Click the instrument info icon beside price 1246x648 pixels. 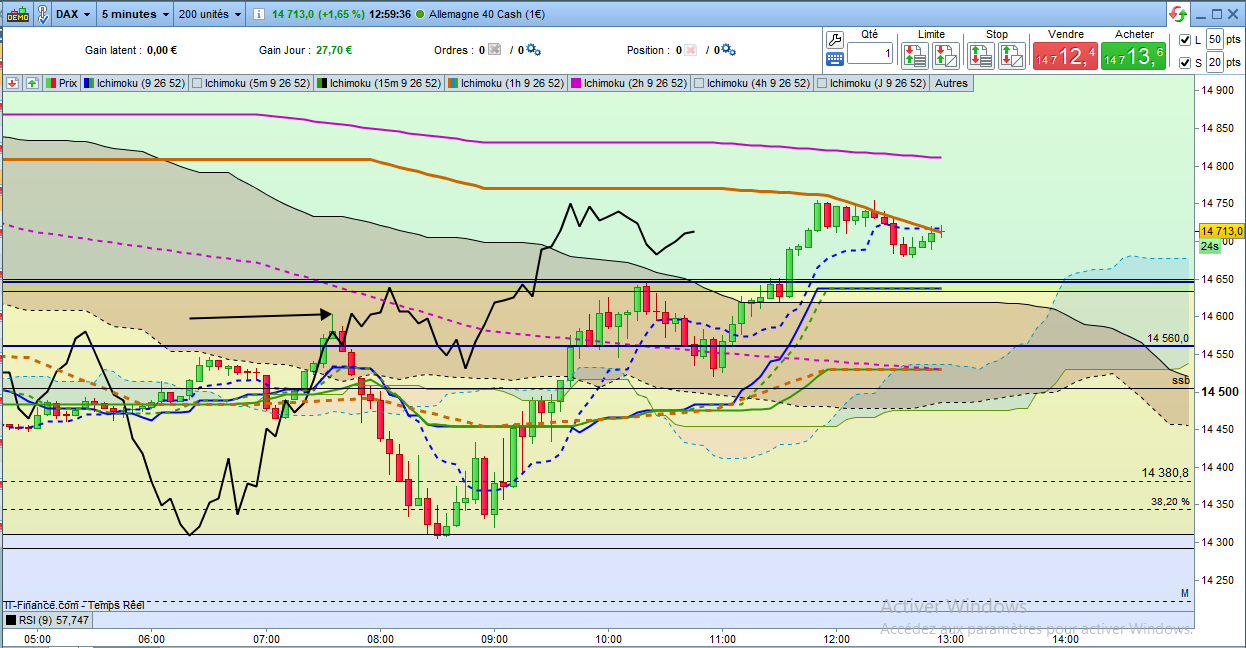coord(258,15)
